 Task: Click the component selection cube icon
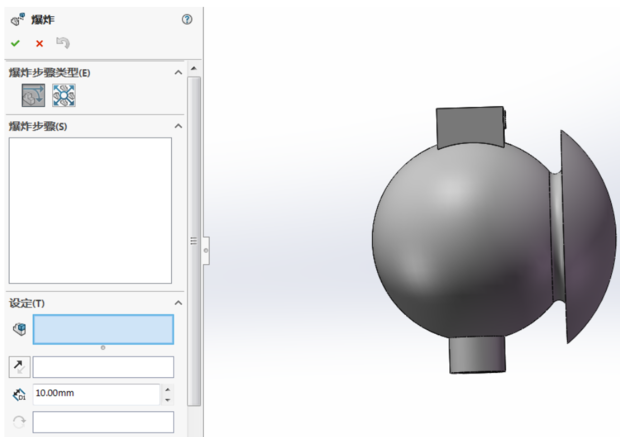point(19,329)
